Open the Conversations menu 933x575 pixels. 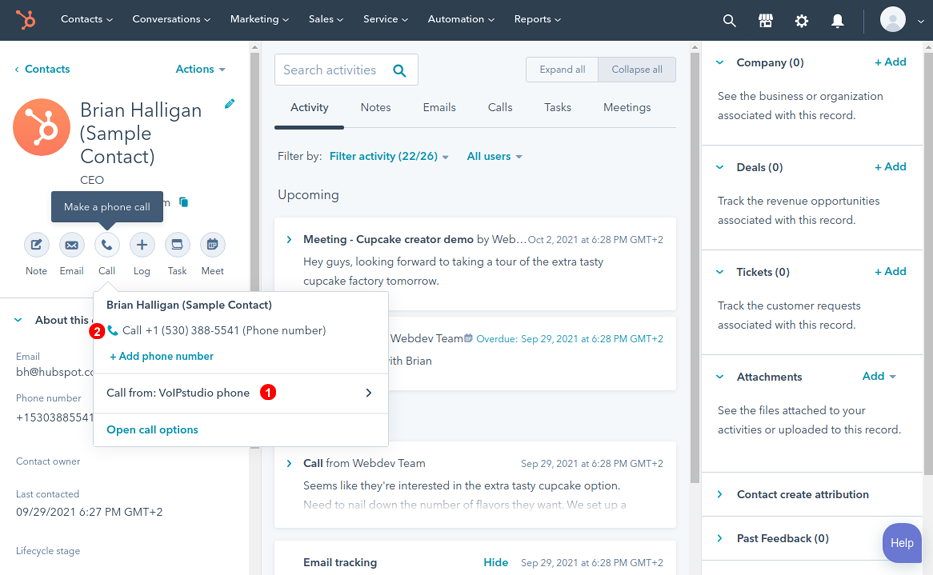(x=171, y=19)
